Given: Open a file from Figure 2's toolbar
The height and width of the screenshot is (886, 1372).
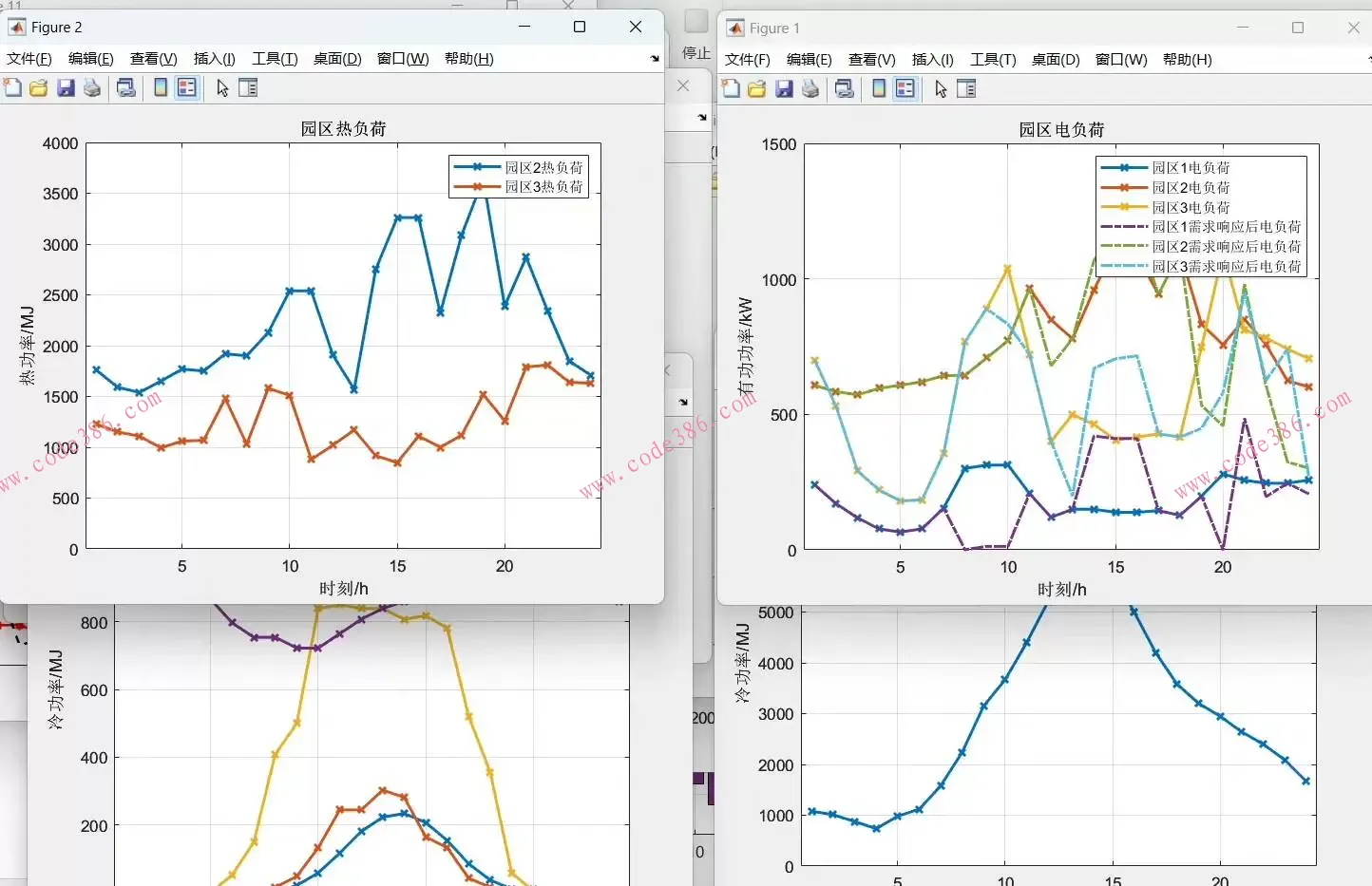Looking at the screenshot, I should 39,88.
